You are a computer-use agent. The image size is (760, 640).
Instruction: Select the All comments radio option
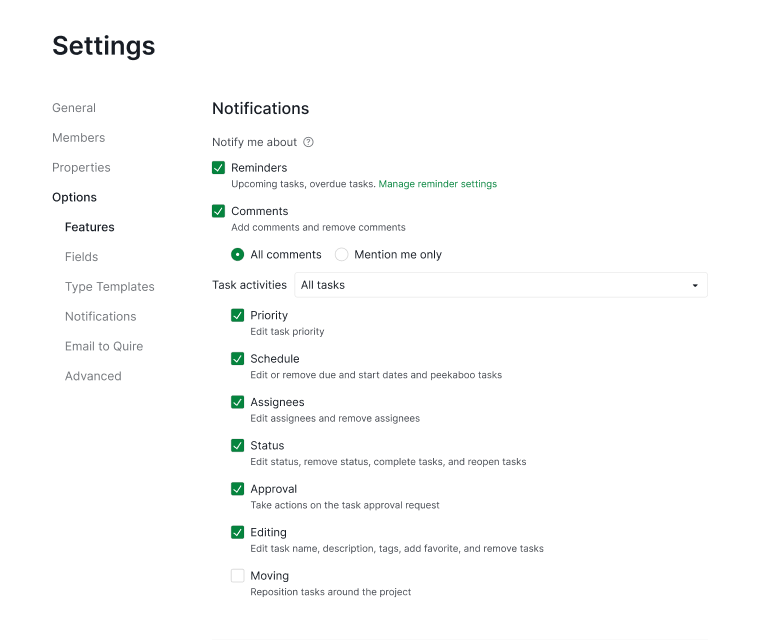[x=238, y=255]
